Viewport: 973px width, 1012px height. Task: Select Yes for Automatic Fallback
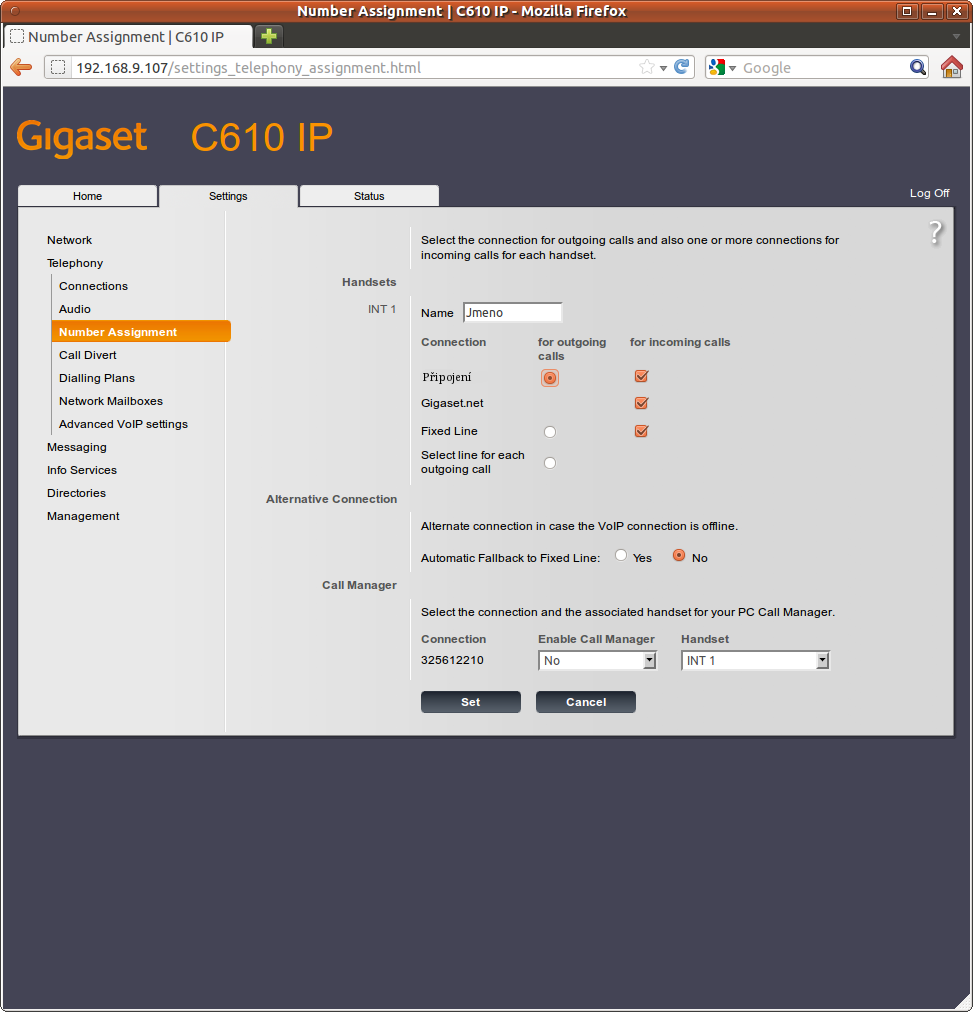621,555
